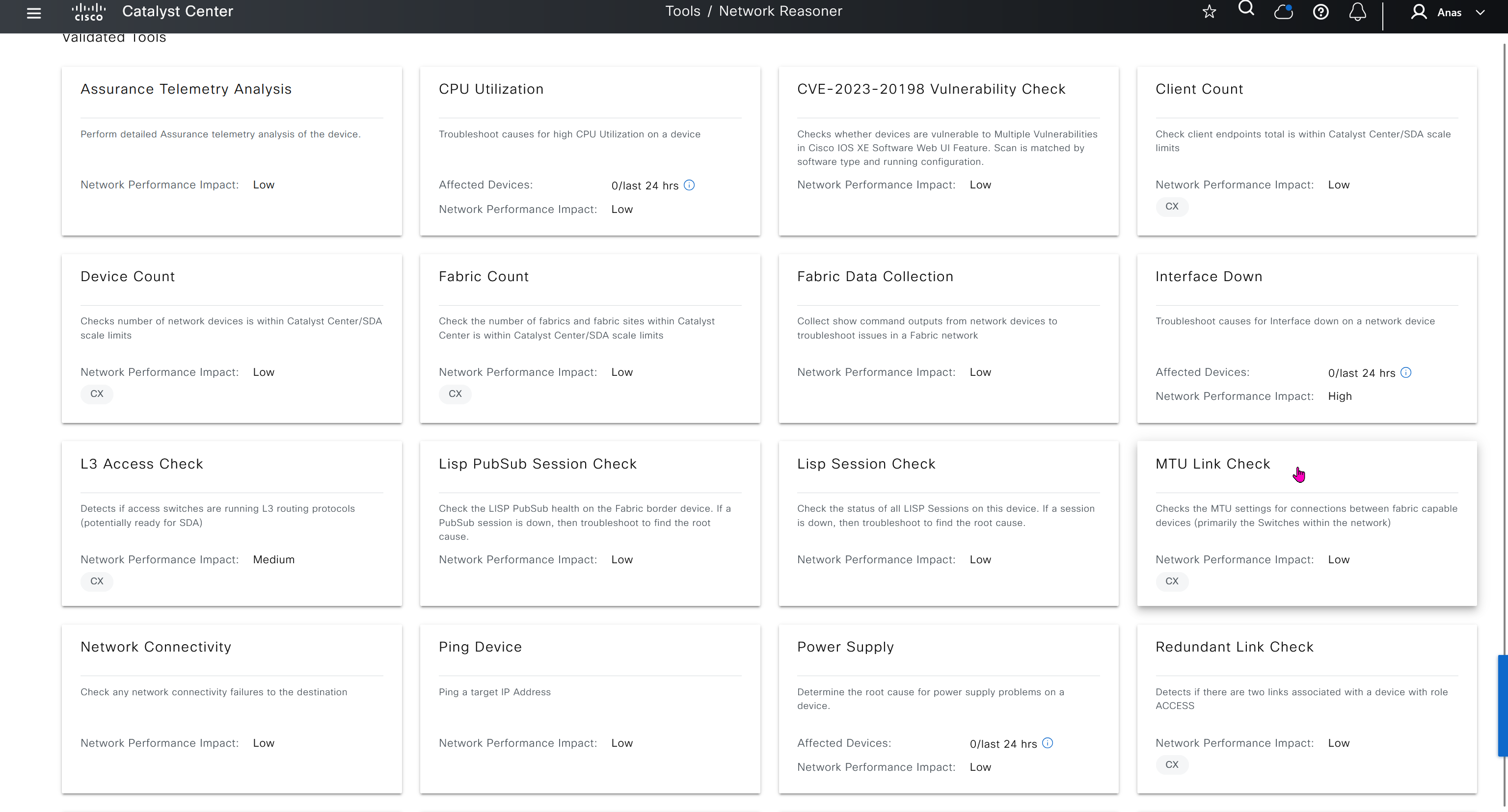Open the Lisp PubSub Session Check card
The image size is (1508, 812).
[538, 464]
